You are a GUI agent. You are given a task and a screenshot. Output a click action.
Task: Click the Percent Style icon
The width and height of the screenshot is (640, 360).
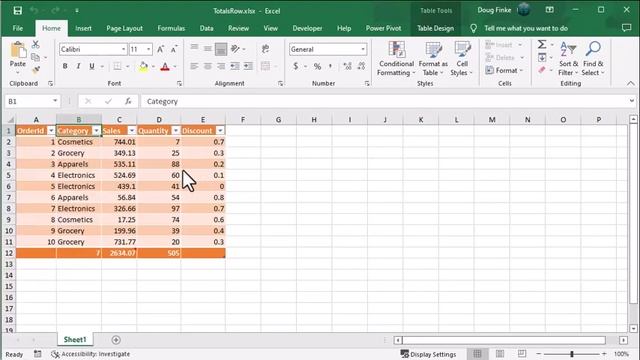pos(317,66)
